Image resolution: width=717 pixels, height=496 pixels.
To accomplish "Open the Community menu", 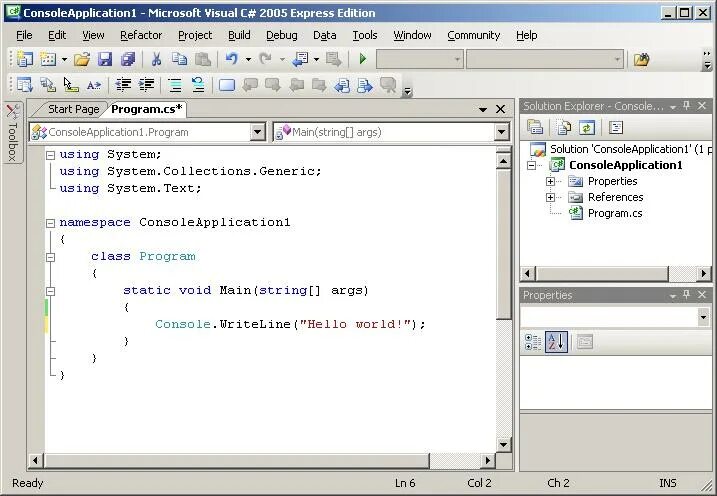I will [x=474, y=35].
